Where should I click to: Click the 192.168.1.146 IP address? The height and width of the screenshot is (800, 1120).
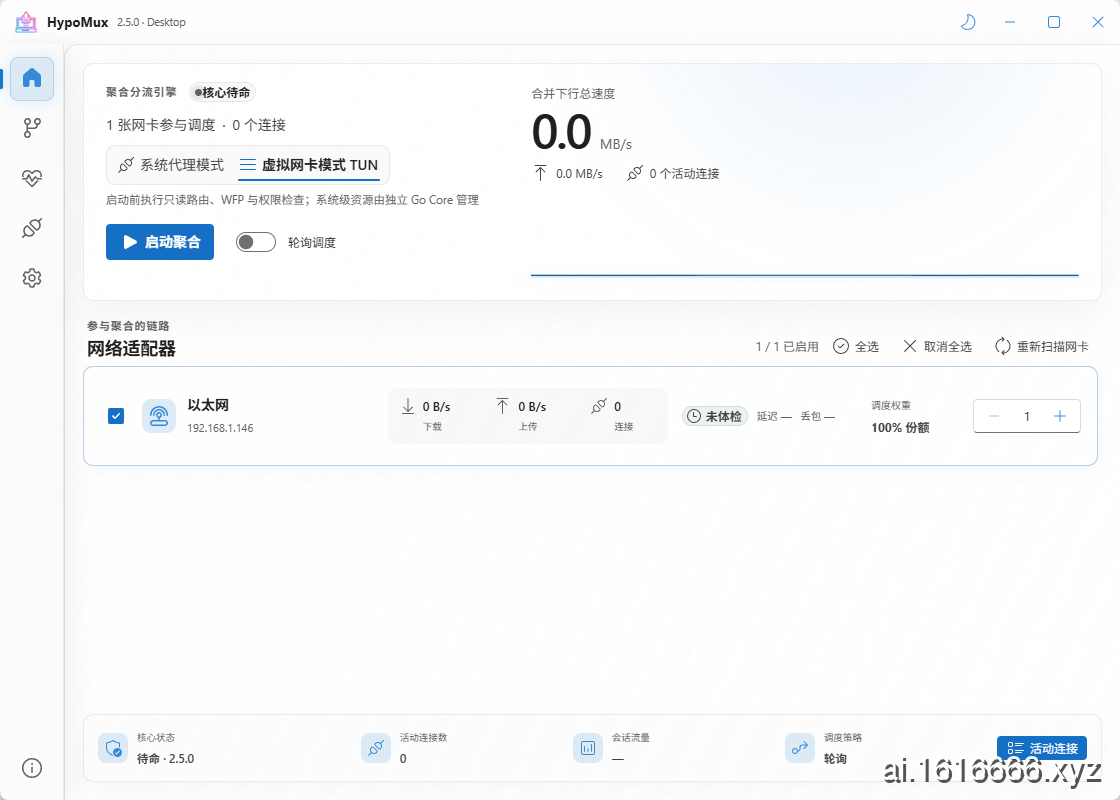[220, 428]
